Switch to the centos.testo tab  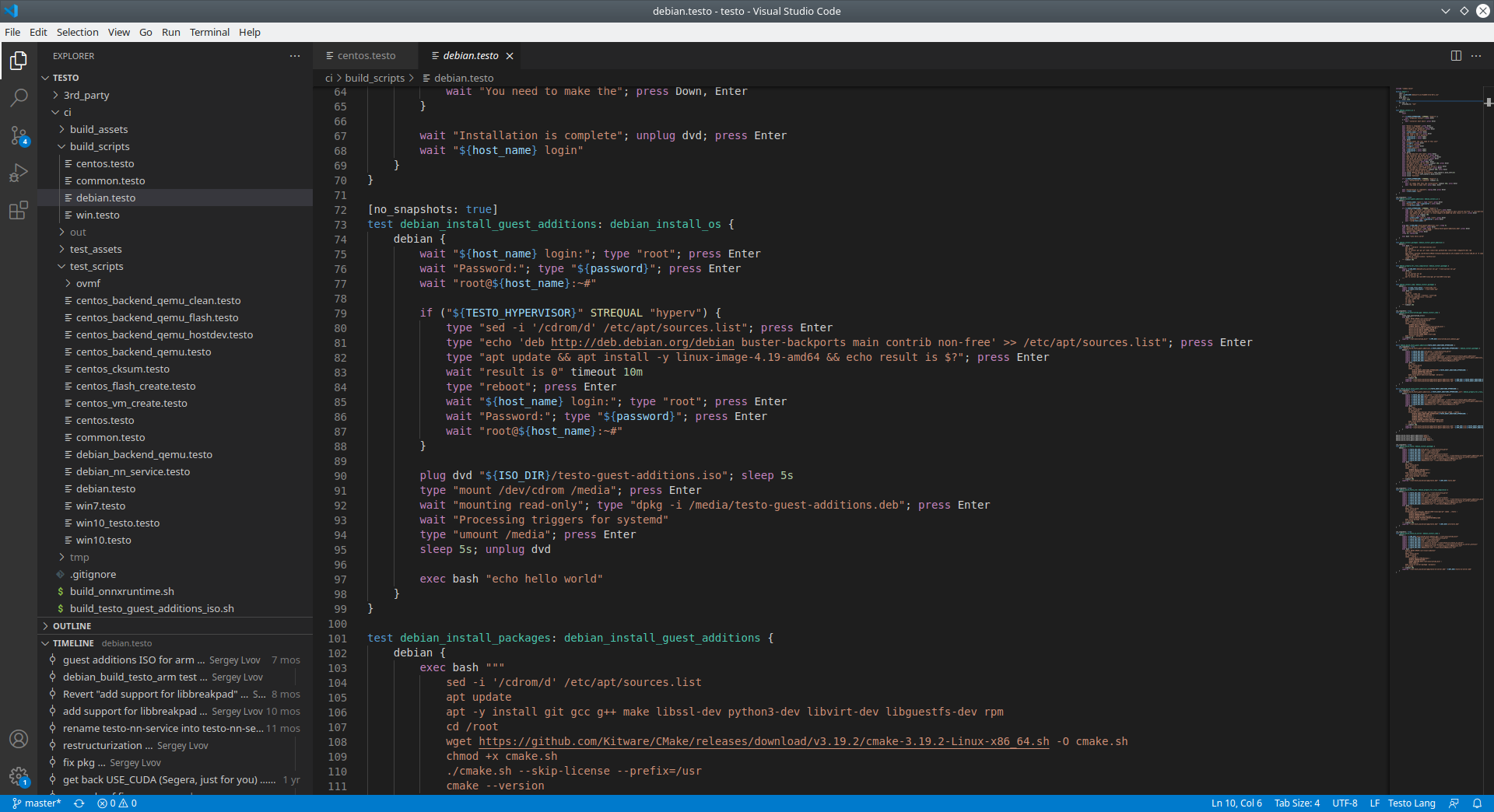(x=366, y=56)
